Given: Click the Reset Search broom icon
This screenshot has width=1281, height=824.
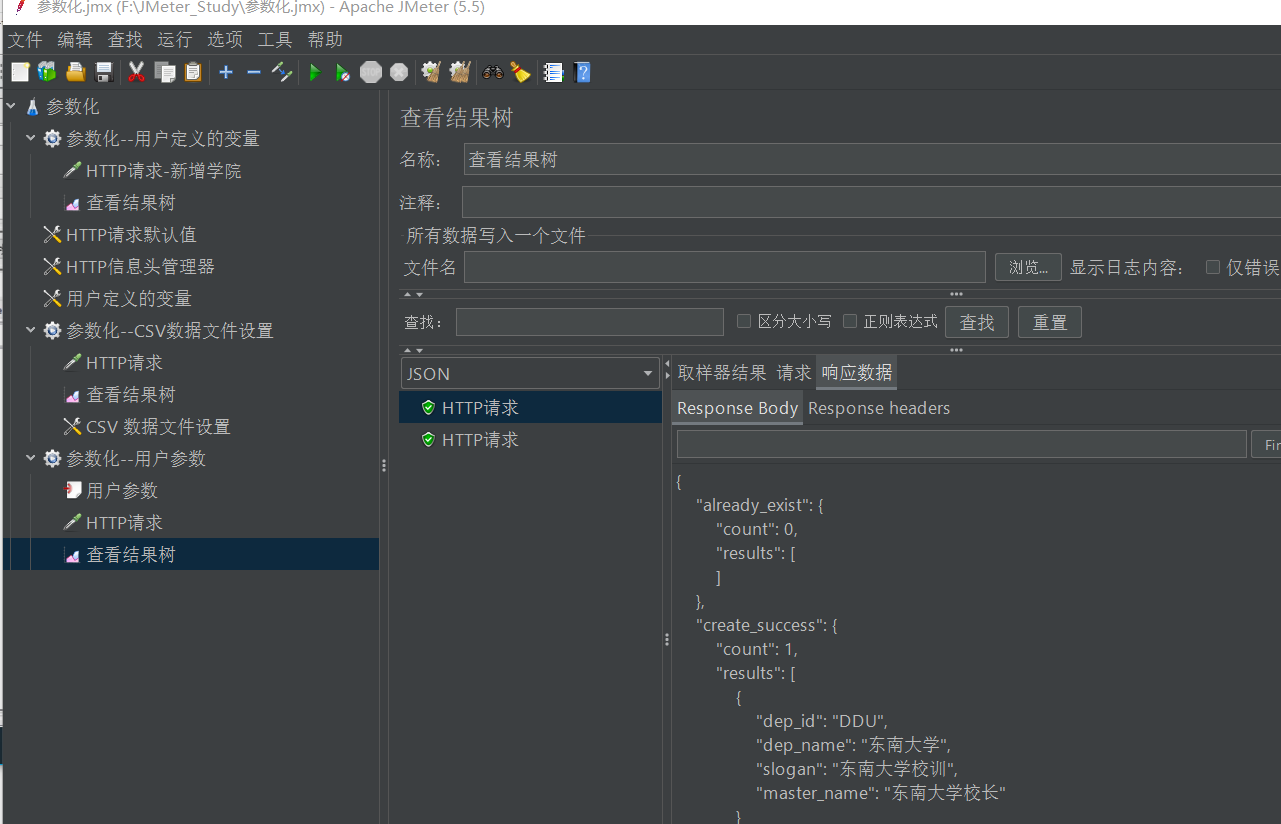Looking at the screenshot, I should pos(520,72).
